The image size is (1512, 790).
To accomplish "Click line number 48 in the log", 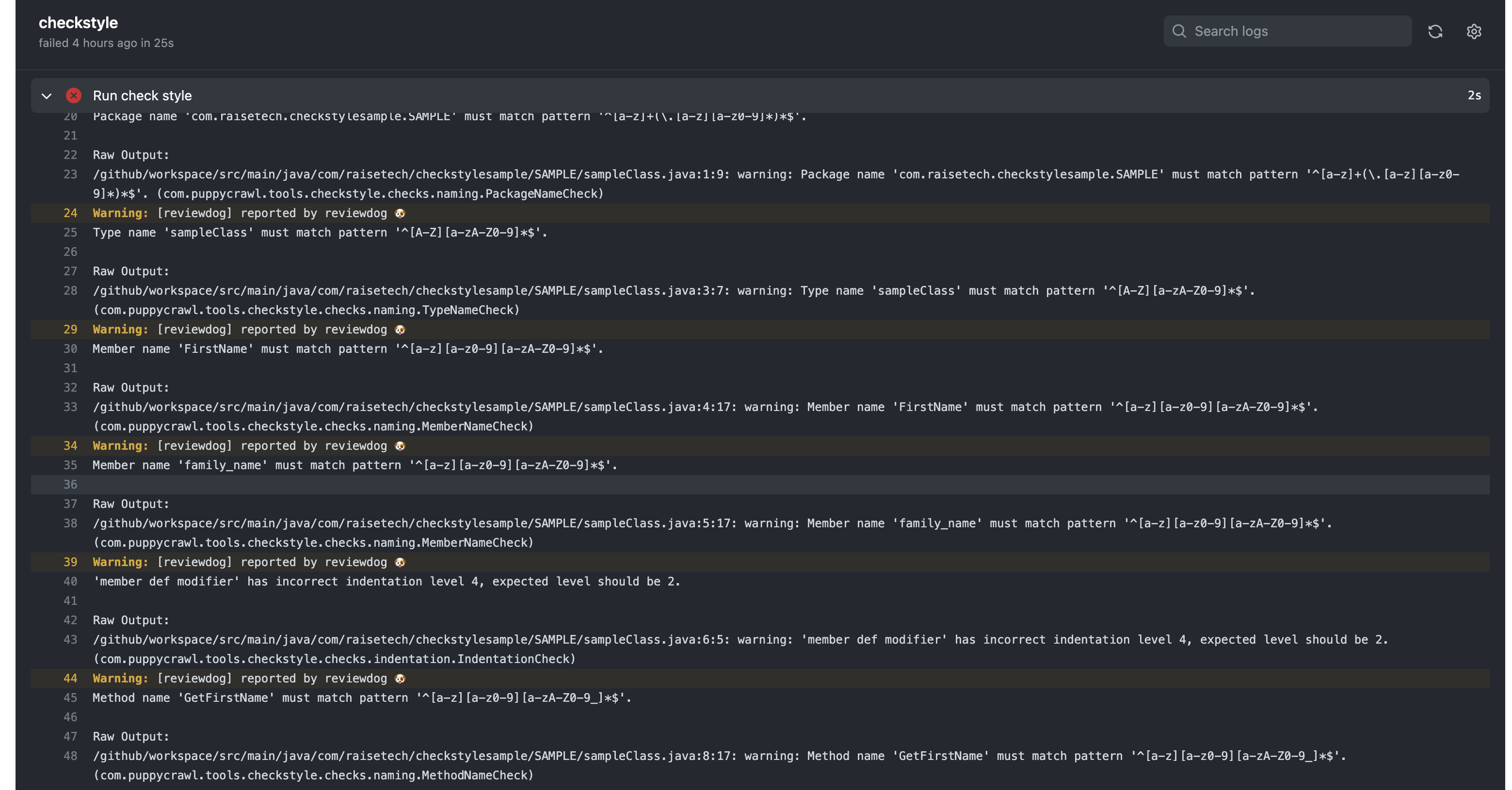I will (x=70, y=756).
